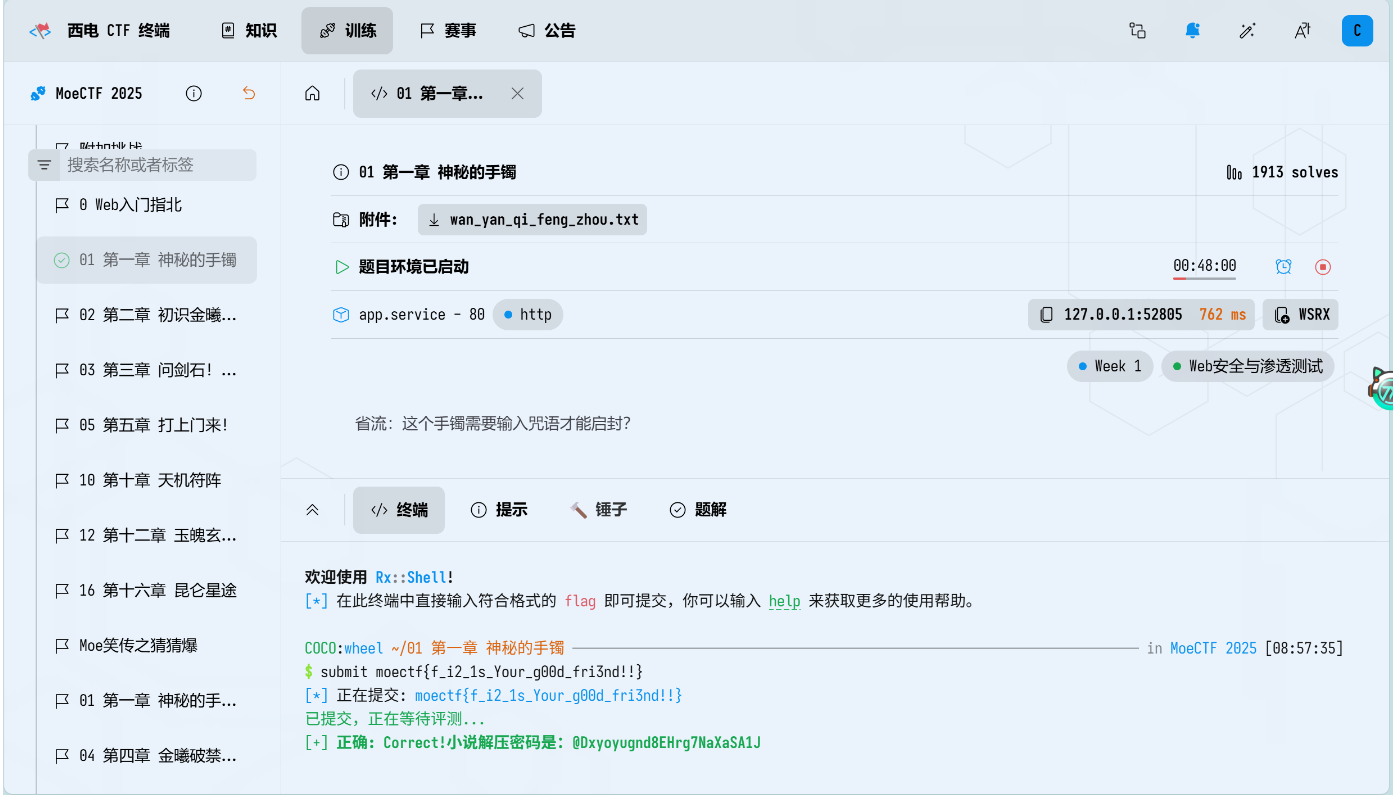Download the wan_yan_qi_feng_zhou.txt attachment
The height and width of the screenshot is (795, 1396).
click(532, 219)
